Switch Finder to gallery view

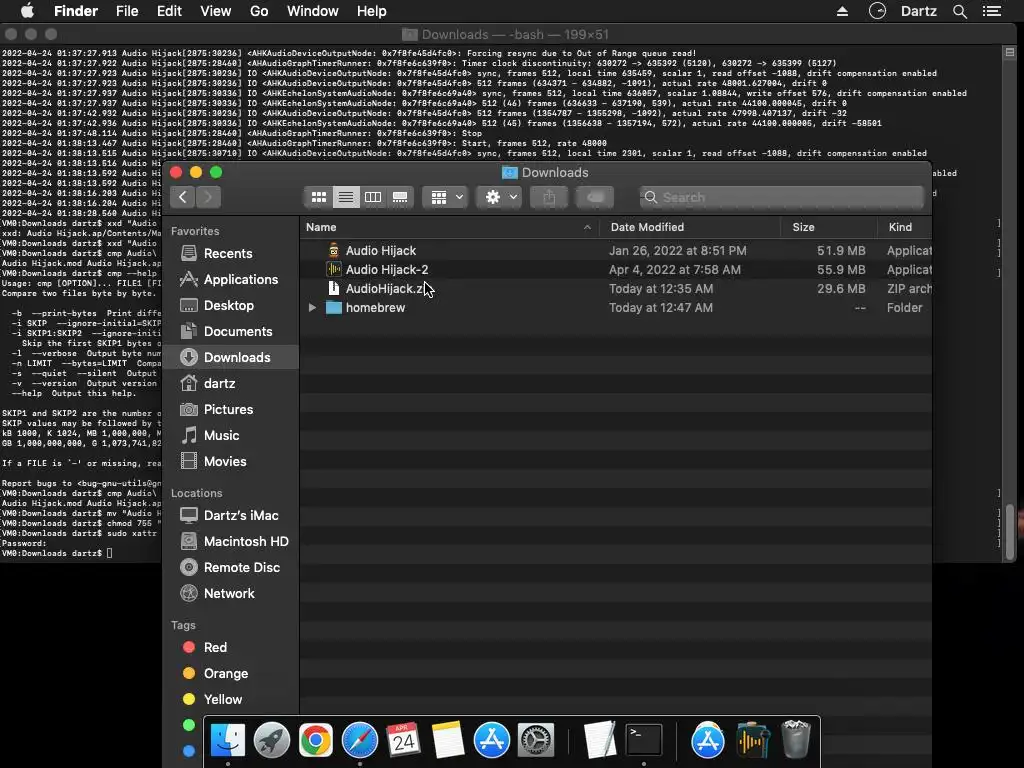(x=400, y=197)
